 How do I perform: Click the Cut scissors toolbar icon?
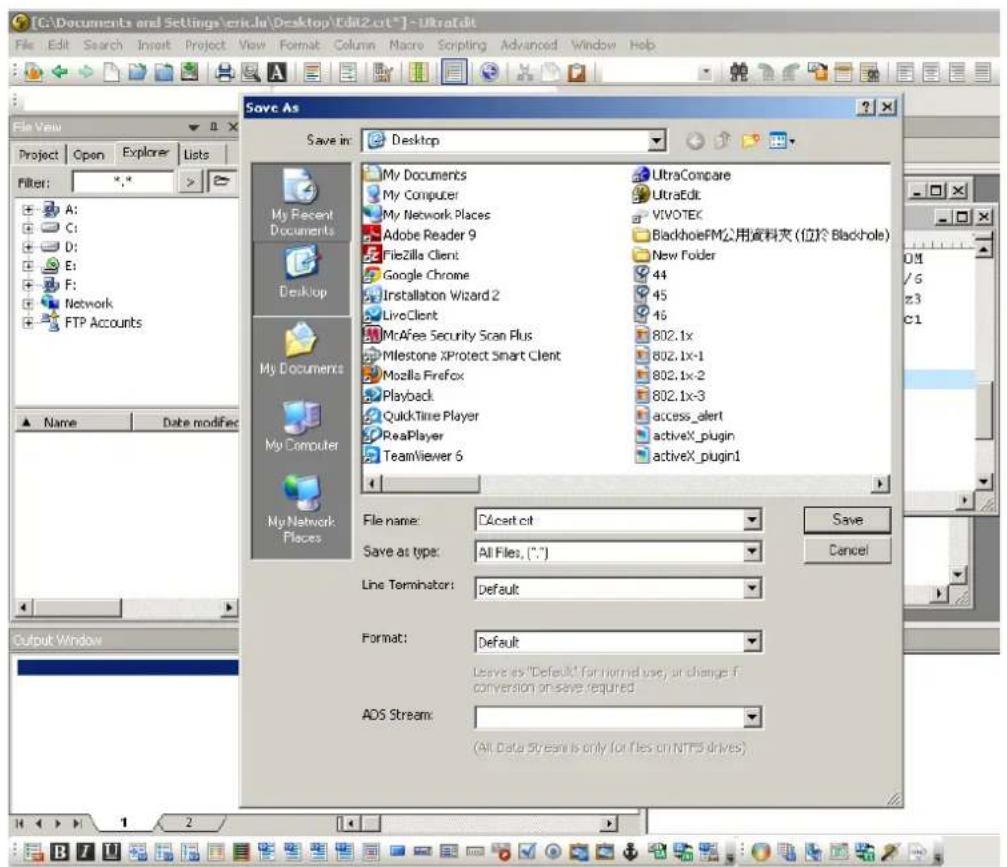(525, 72)
